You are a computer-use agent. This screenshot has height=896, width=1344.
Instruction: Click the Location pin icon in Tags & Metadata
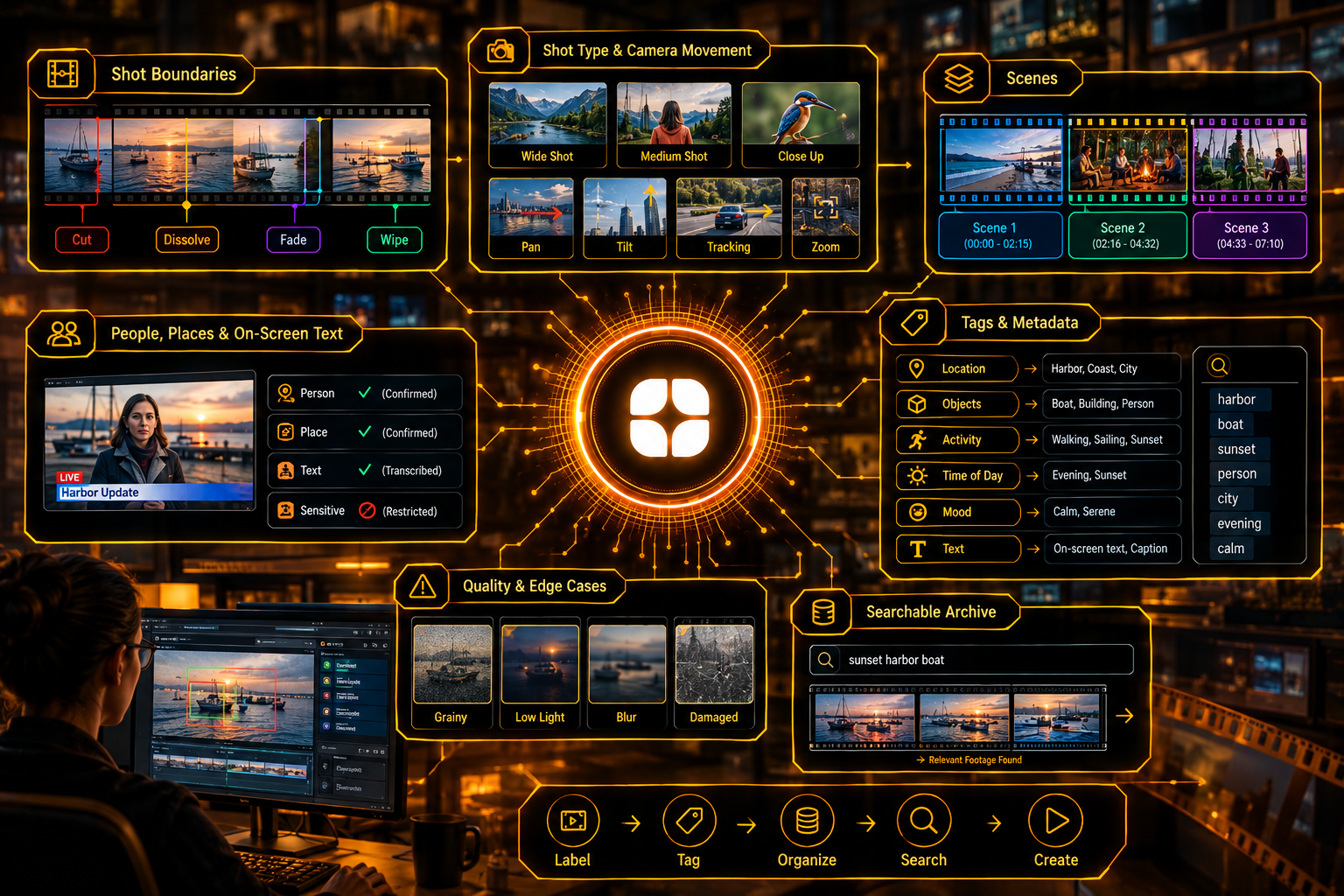[x=916, y=368]
